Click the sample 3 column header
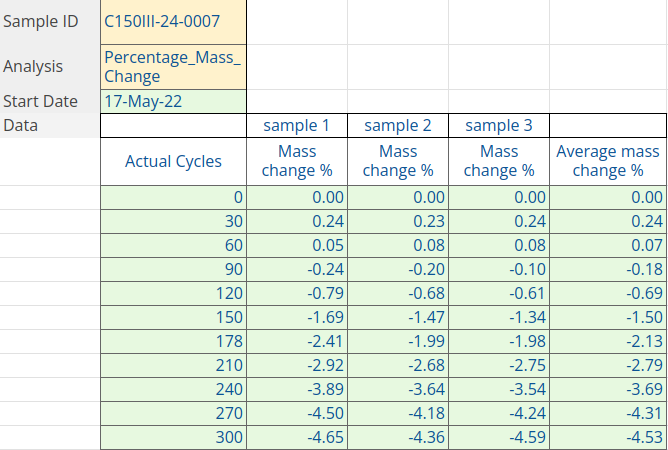 click(498, 125)
